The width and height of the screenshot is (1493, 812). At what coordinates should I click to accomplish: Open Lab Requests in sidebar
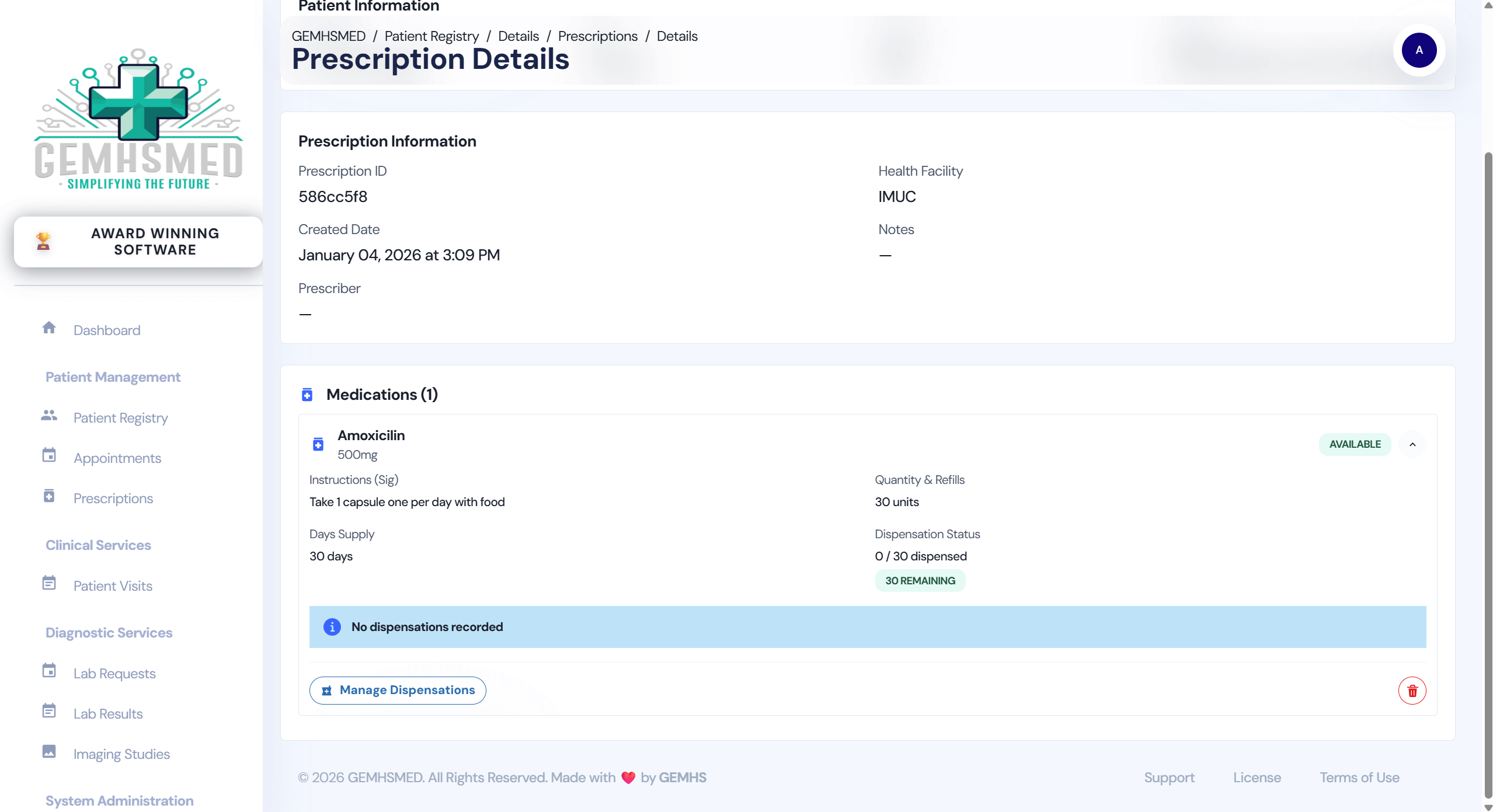tap(114, 674)
